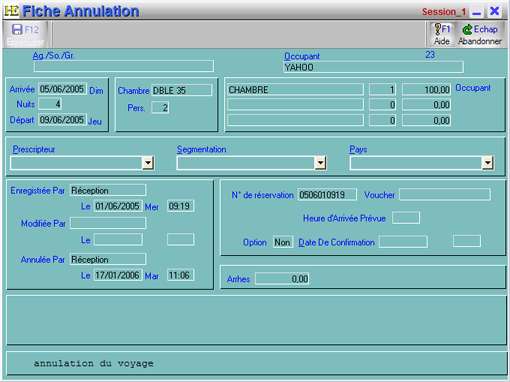Screen dimensions: 510x382
Task: Click the annulation du voyage comment field
Action: [x=257, y=363]
